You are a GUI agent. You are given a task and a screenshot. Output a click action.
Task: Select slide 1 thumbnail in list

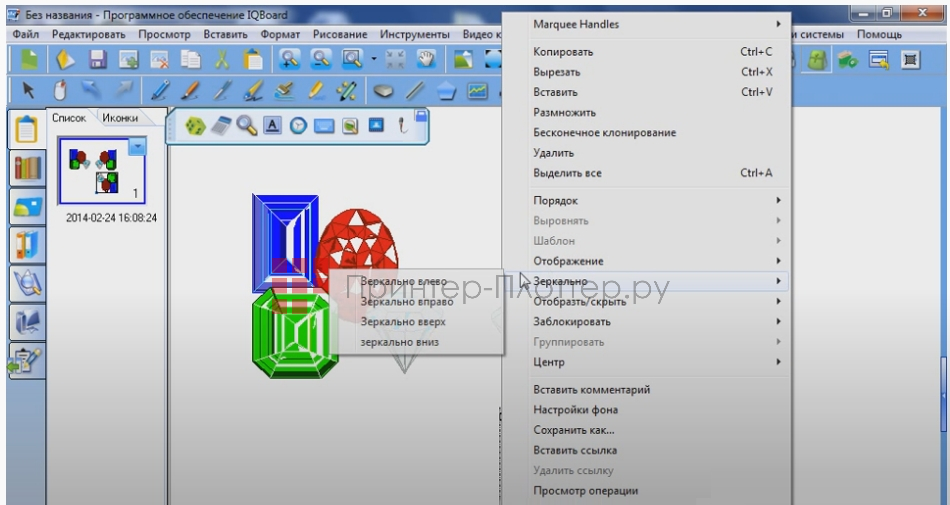pos(102,168)
